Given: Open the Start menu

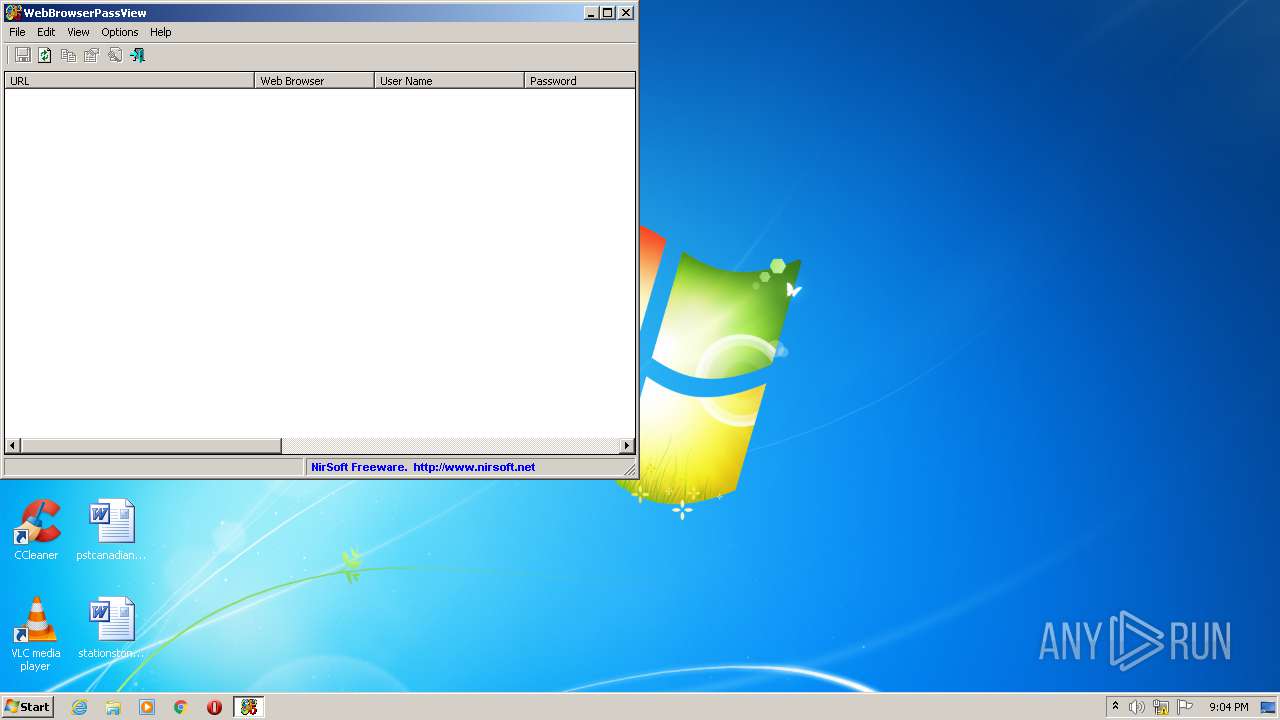Looking at the screenshot, I should pos(27,707).
